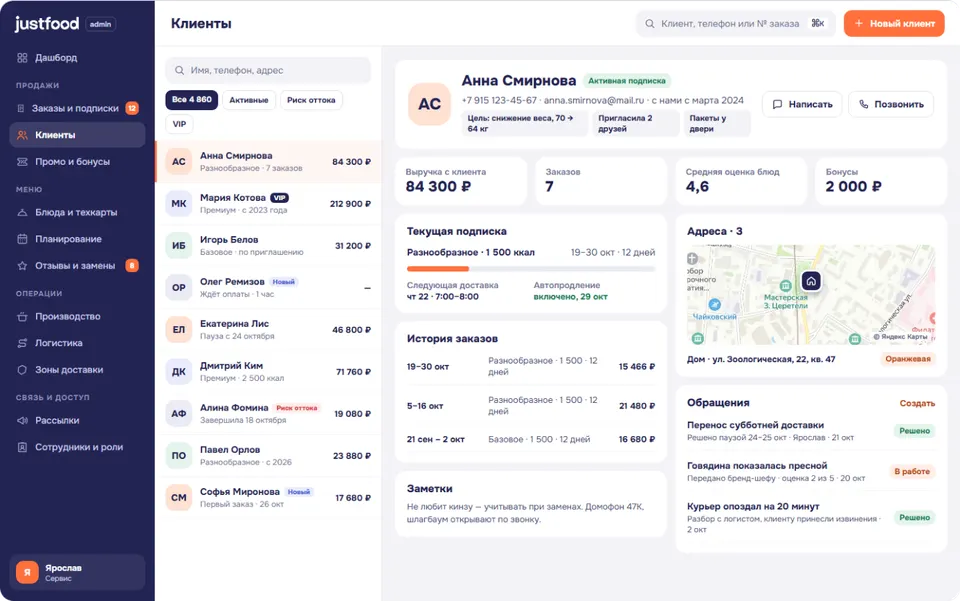Open request Курьер опоздал на 20 минут
Image resolution: width=960 pixels, height=601 pixels.
(x=811, y=517)
